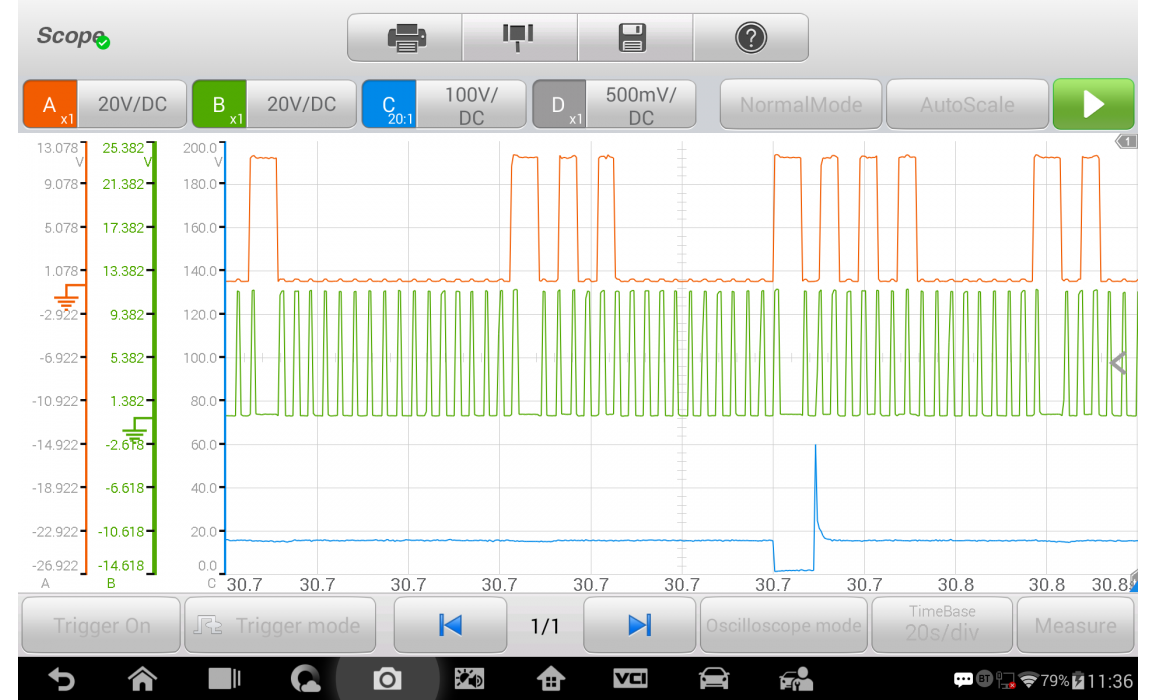Open the Oscilloscope mode menu

point(783,625)
